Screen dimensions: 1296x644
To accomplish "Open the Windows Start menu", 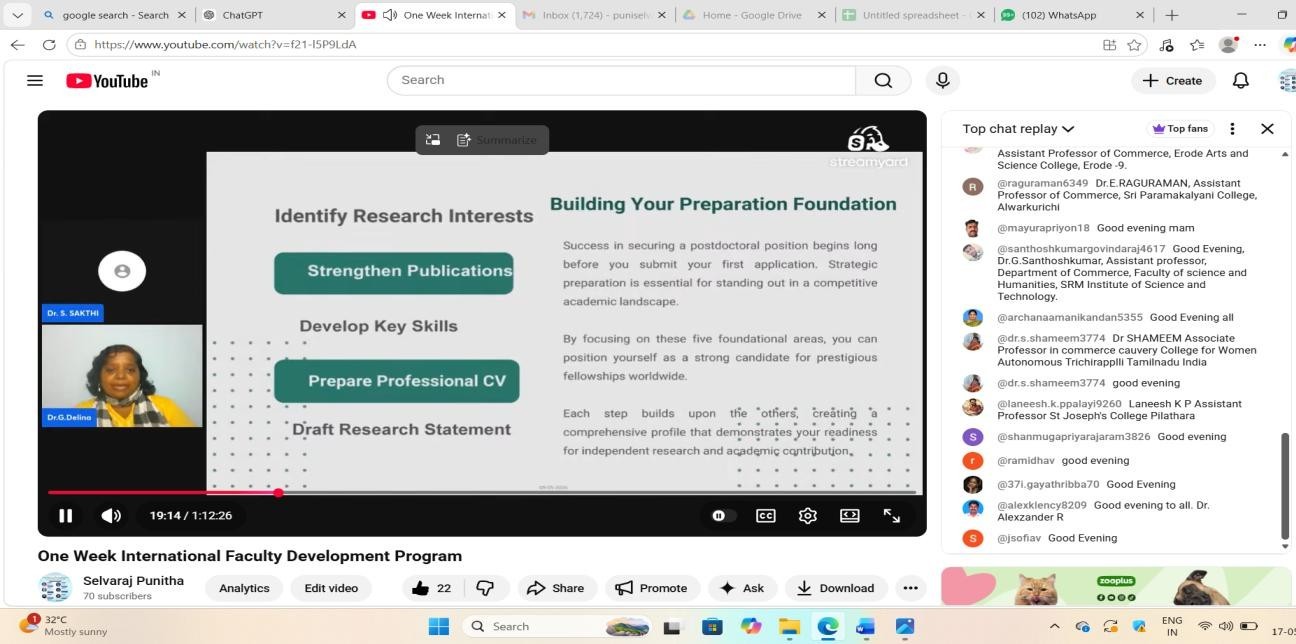I will coord(438,626).
